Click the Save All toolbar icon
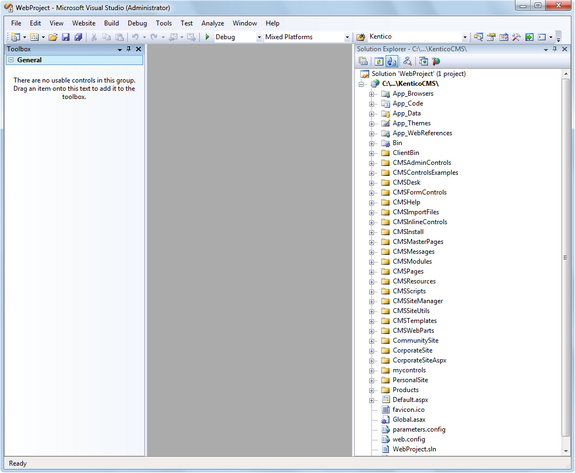Viewport: 575px width, 473px height. pyautogui.click(x=78, y=37)
